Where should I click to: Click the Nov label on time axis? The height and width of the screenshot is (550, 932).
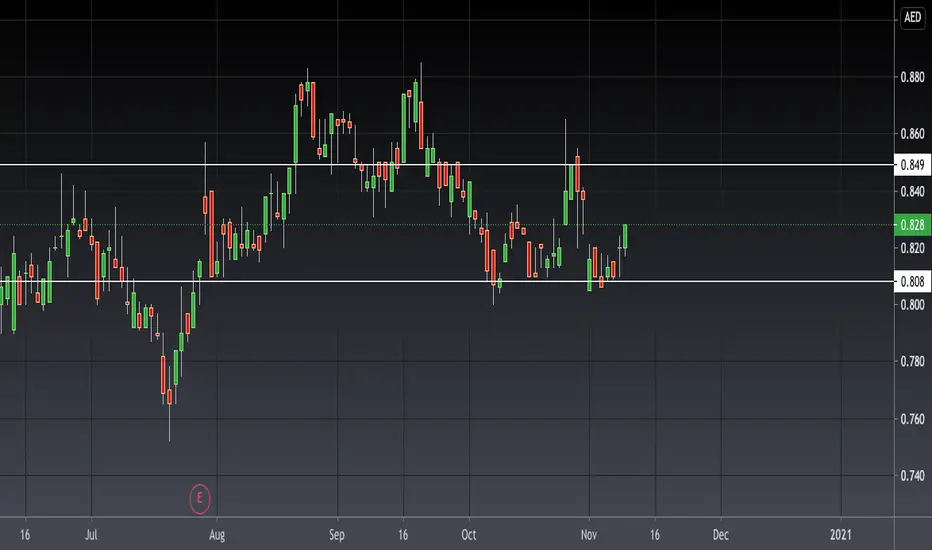pos(589,535)
